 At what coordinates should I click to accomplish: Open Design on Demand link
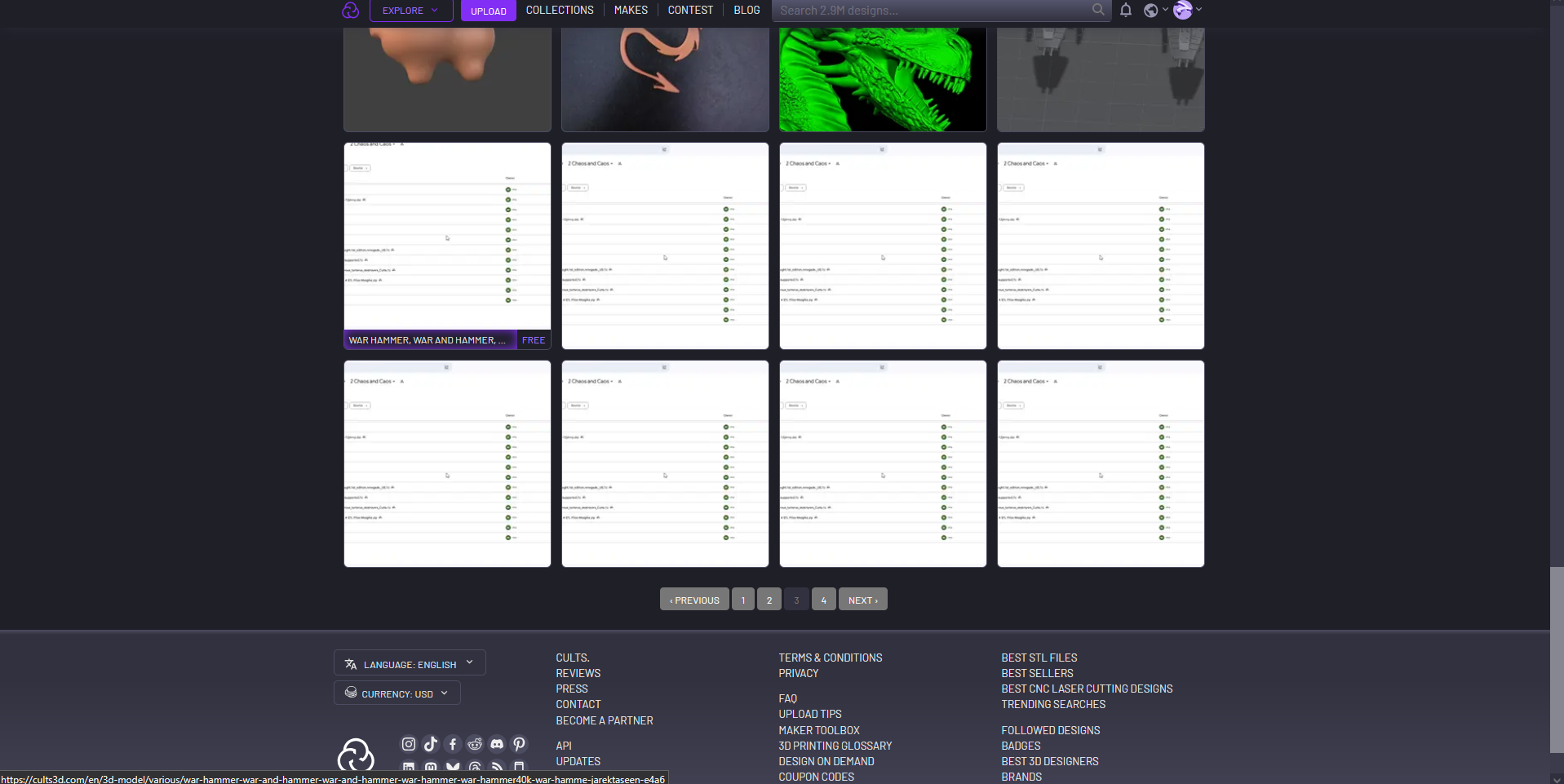point(826,761)
